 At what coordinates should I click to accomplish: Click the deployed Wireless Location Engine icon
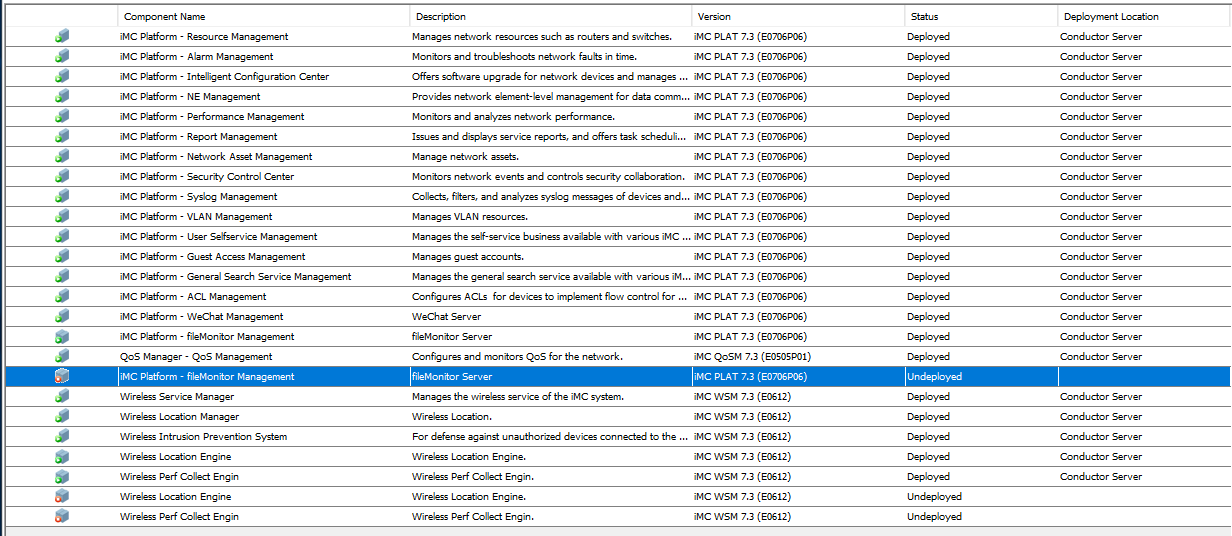pyautogui.click(x=62, y=457)
